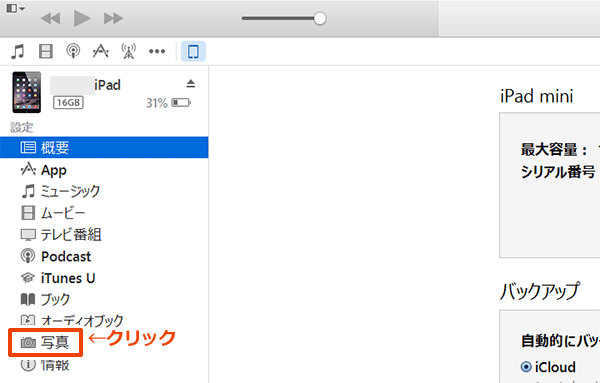Image resolution: width=600 pixels, height=383 pixels.
Task: Open the App Store apps icon in toolbar
Action: [101, 51]
